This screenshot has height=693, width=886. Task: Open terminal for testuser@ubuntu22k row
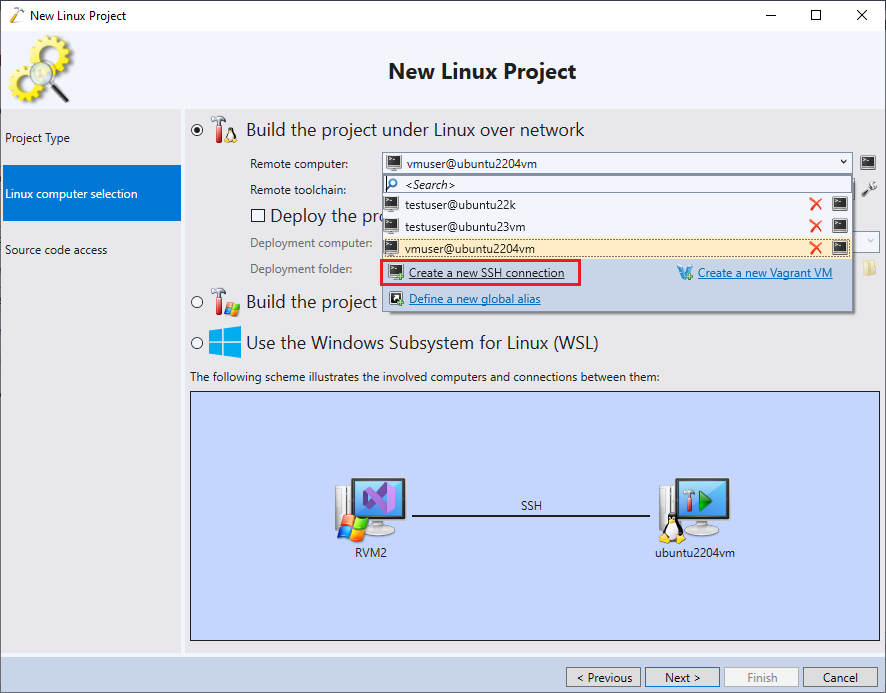(x=840, y=203)
